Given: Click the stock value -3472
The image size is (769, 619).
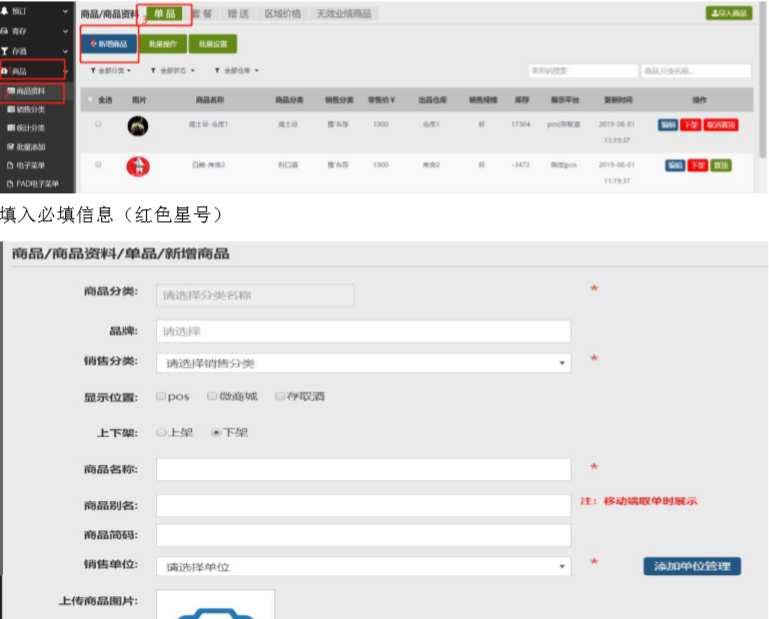Looking at the screenshot, I should tap(520, 165).
